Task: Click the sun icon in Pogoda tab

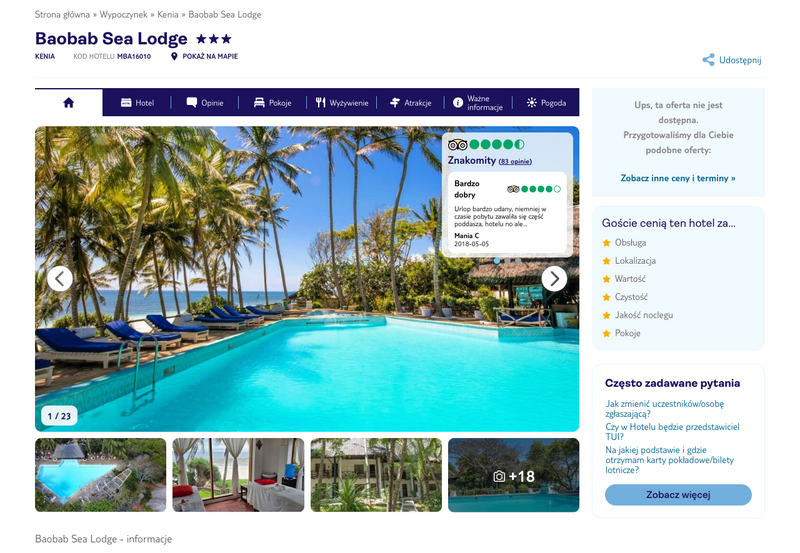Action: coord(532,103)
